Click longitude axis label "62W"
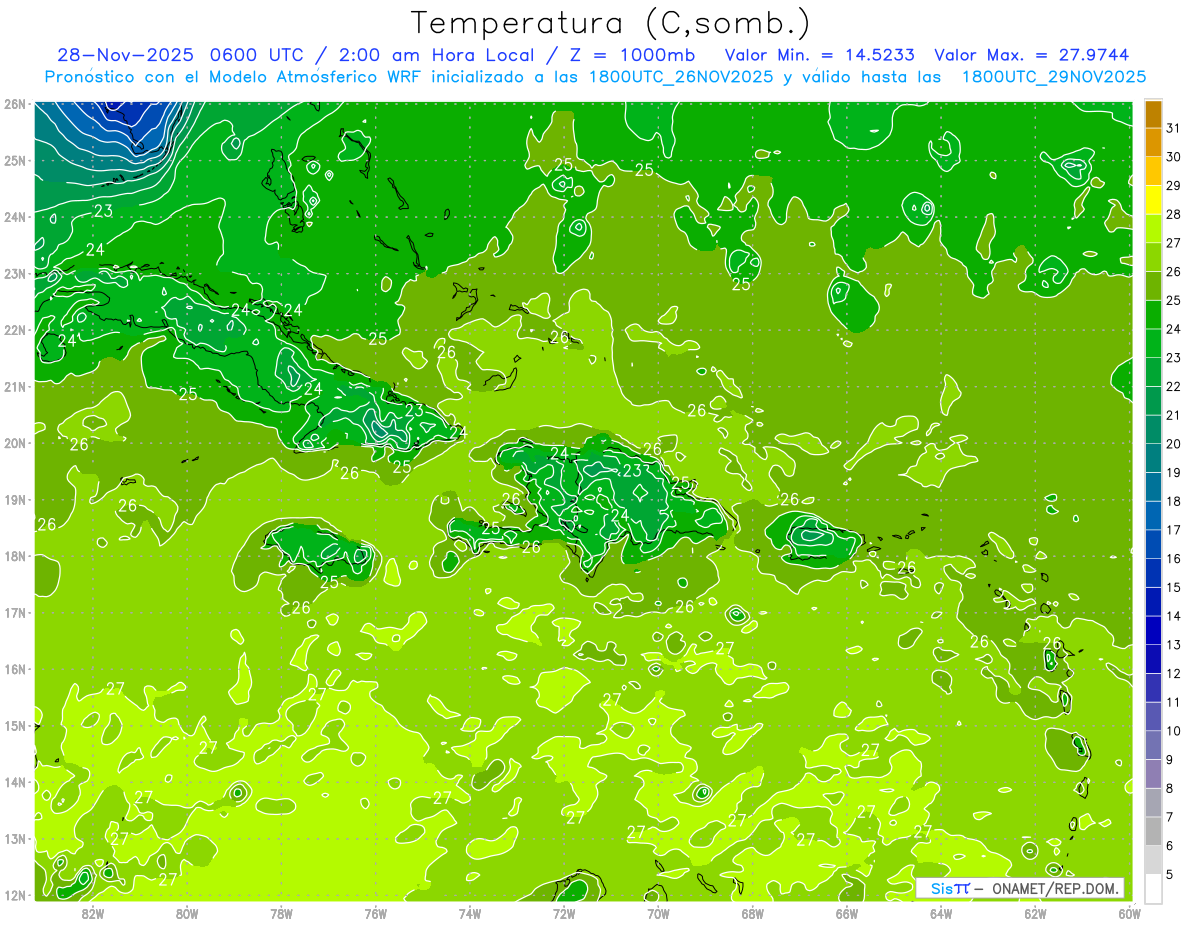Viewport: 1200px width, 927px height. (1035, 912)
